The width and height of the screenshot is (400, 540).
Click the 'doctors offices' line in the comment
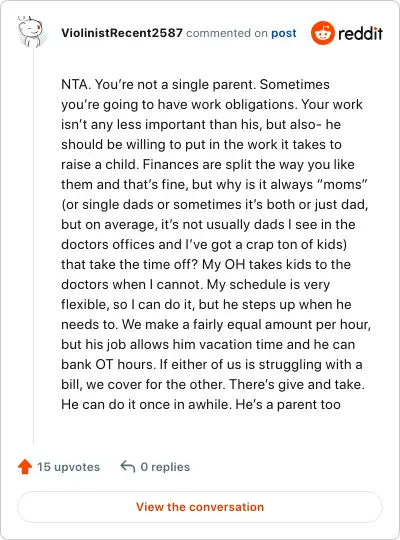(x=204, y=245)
